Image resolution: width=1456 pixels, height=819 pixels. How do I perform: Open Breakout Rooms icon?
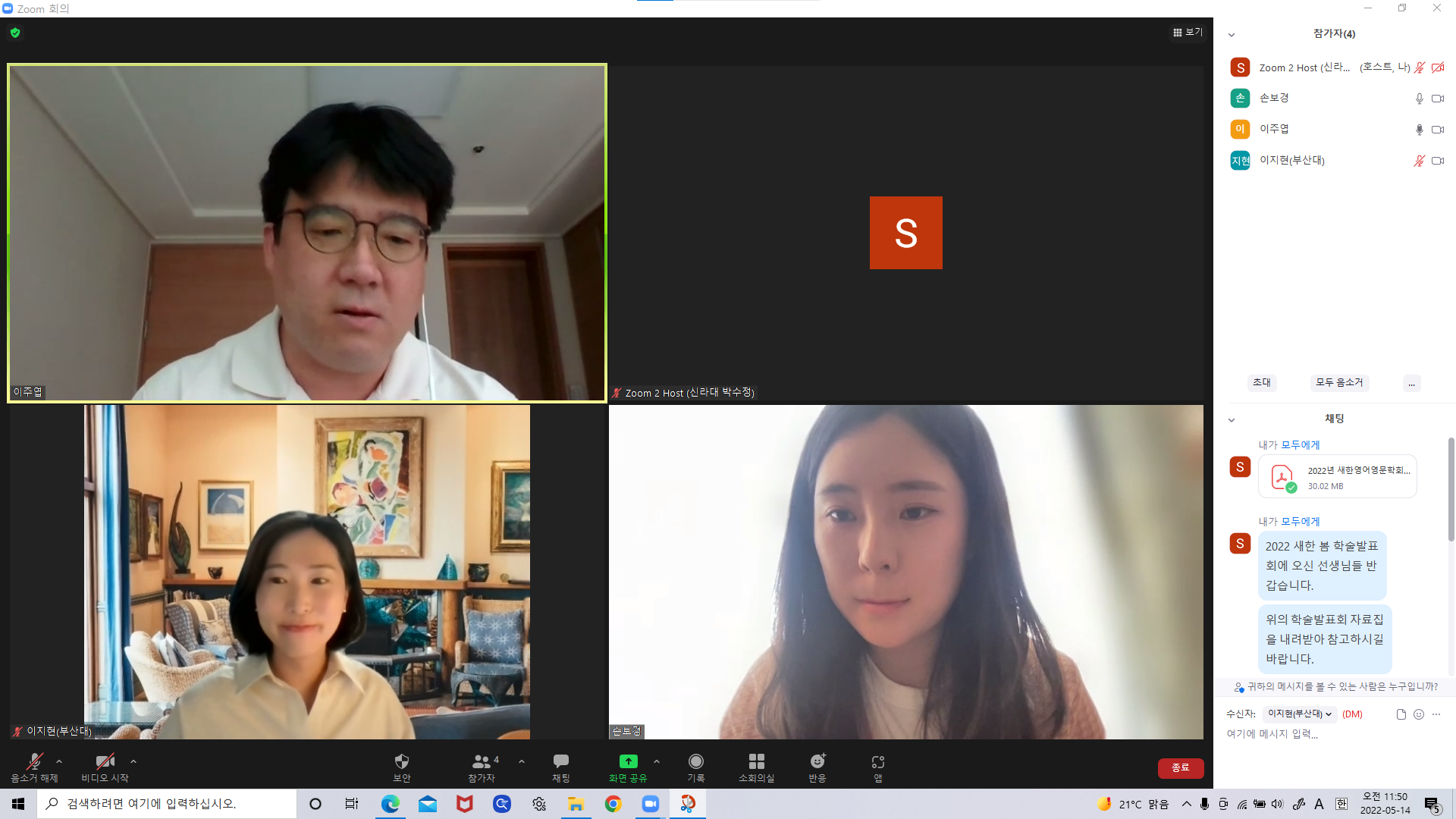[756, 761]
